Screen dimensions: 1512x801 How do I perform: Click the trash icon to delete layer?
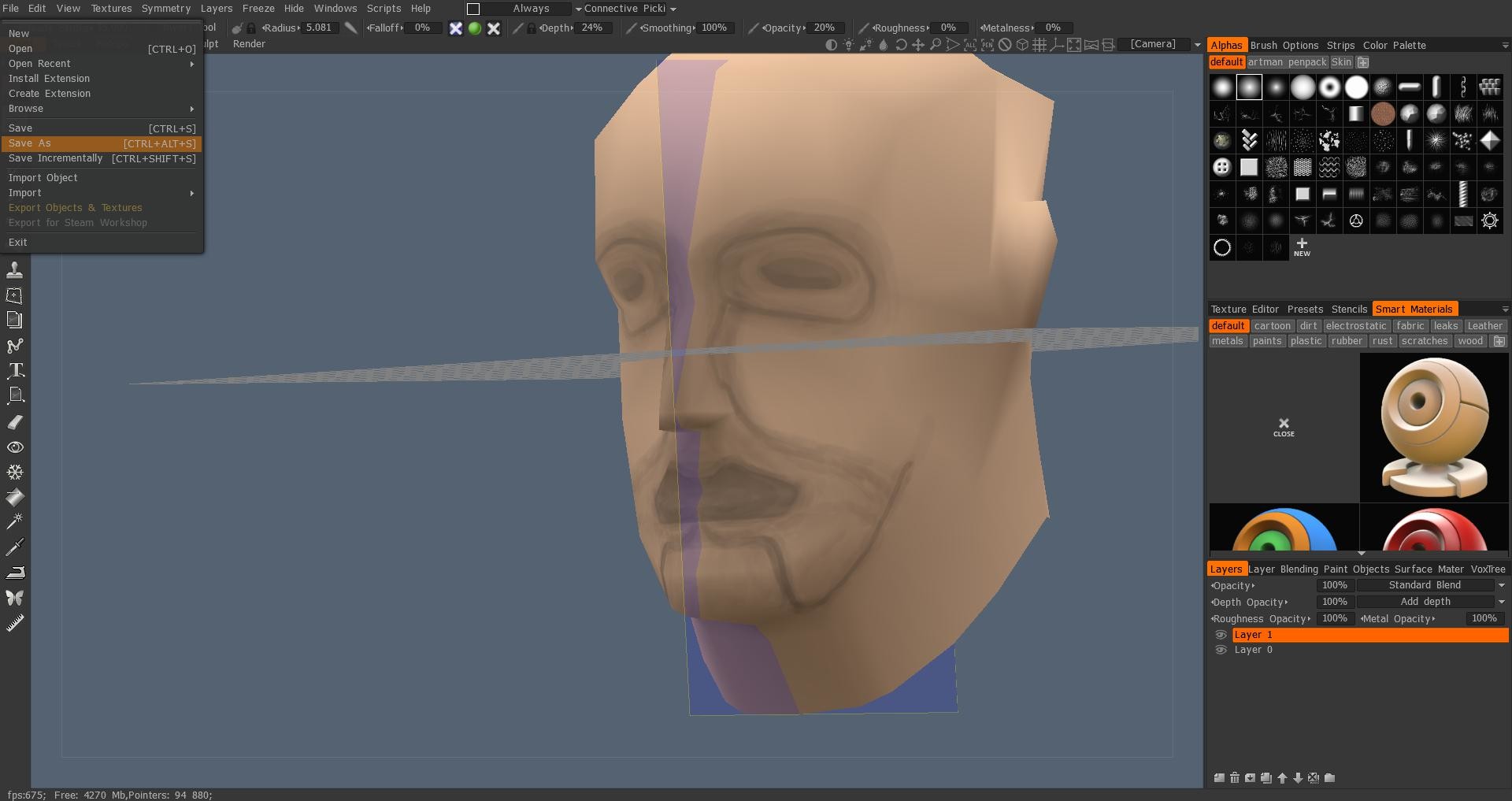1235,778
